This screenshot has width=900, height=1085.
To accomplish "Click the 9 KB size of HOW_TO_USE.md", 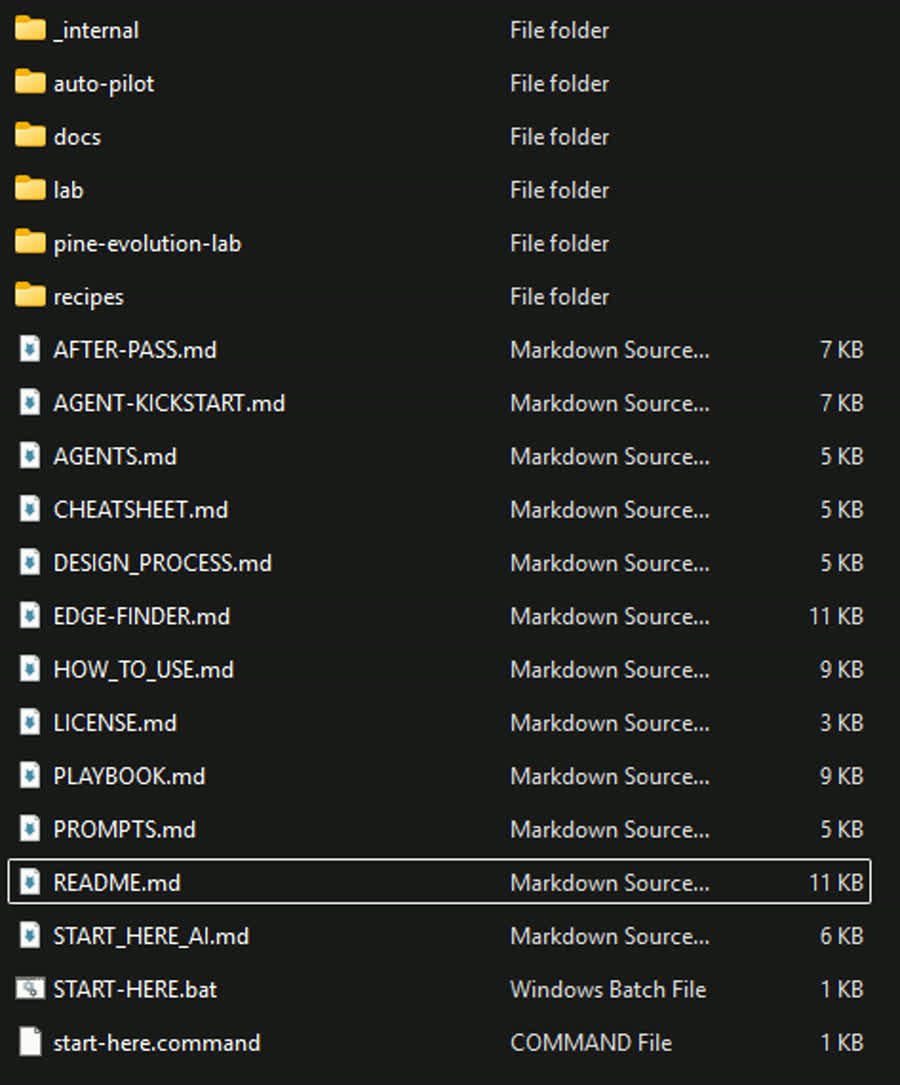I will (x=842, y=669).
